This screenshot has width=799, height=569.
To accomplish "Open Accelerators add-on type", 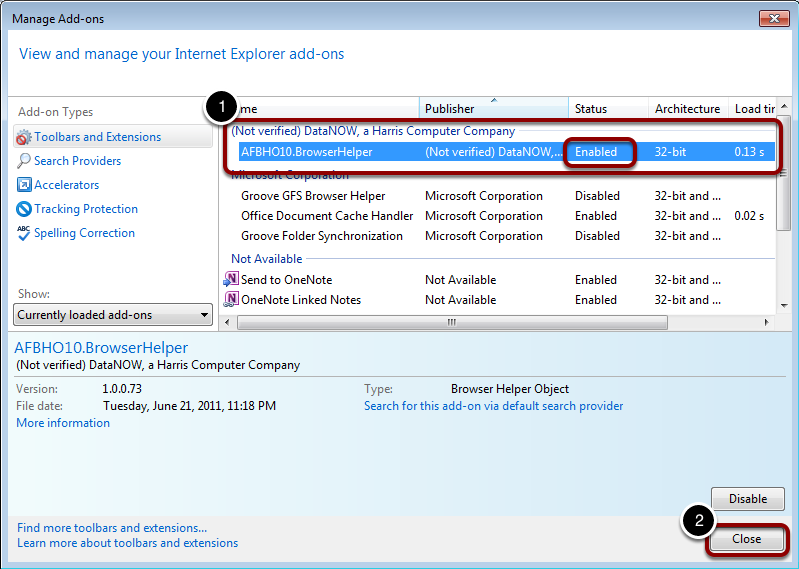I will [66, 185].
